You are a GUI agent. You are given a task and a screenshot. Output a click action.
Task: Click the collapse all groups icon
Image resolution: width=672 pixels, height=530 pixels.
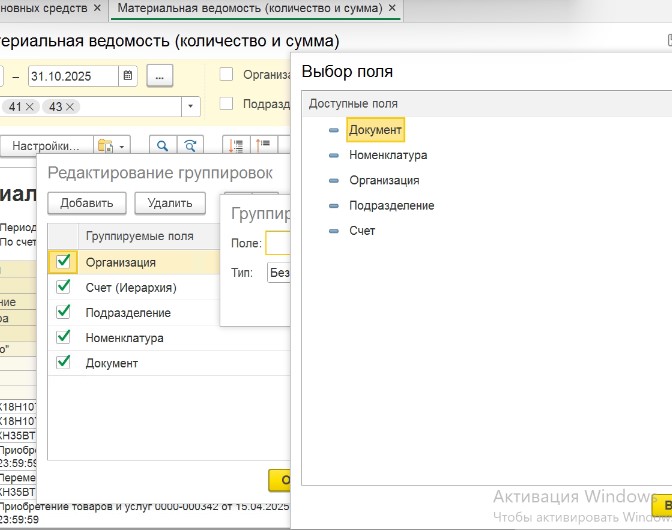264,146
